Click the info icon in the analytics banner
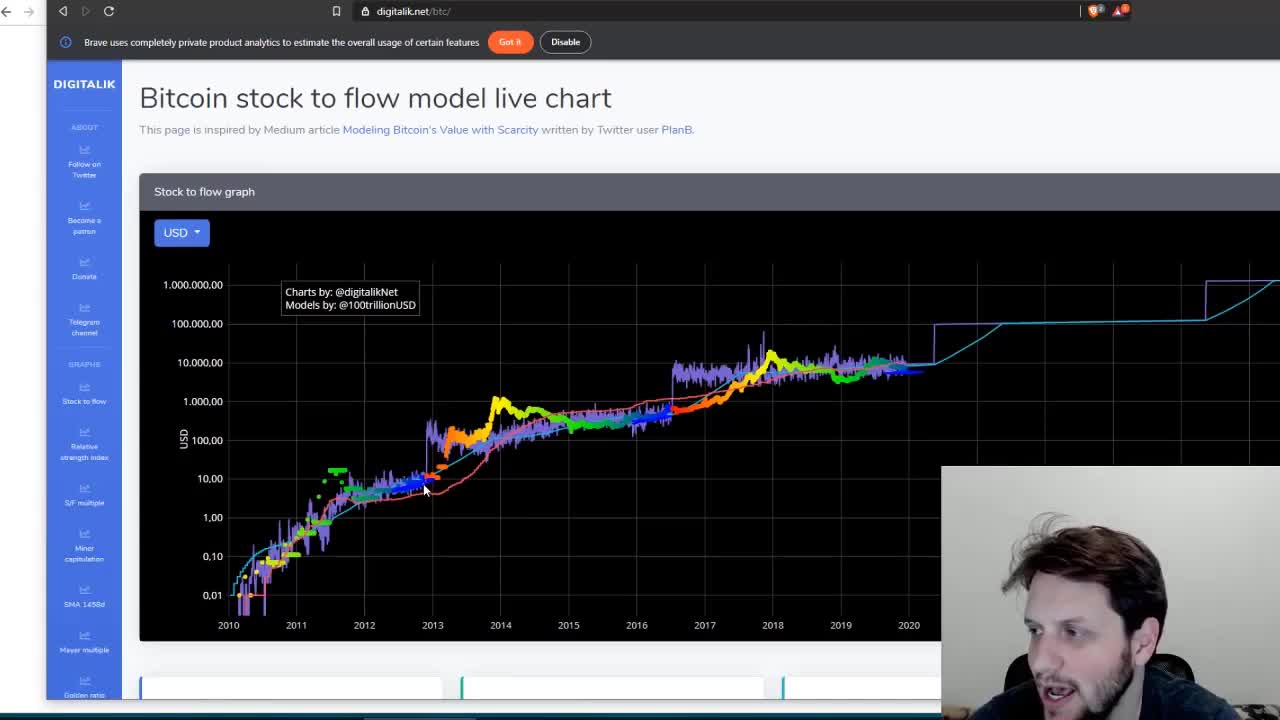Screen dimensions: 1280x720 [66, 42]
